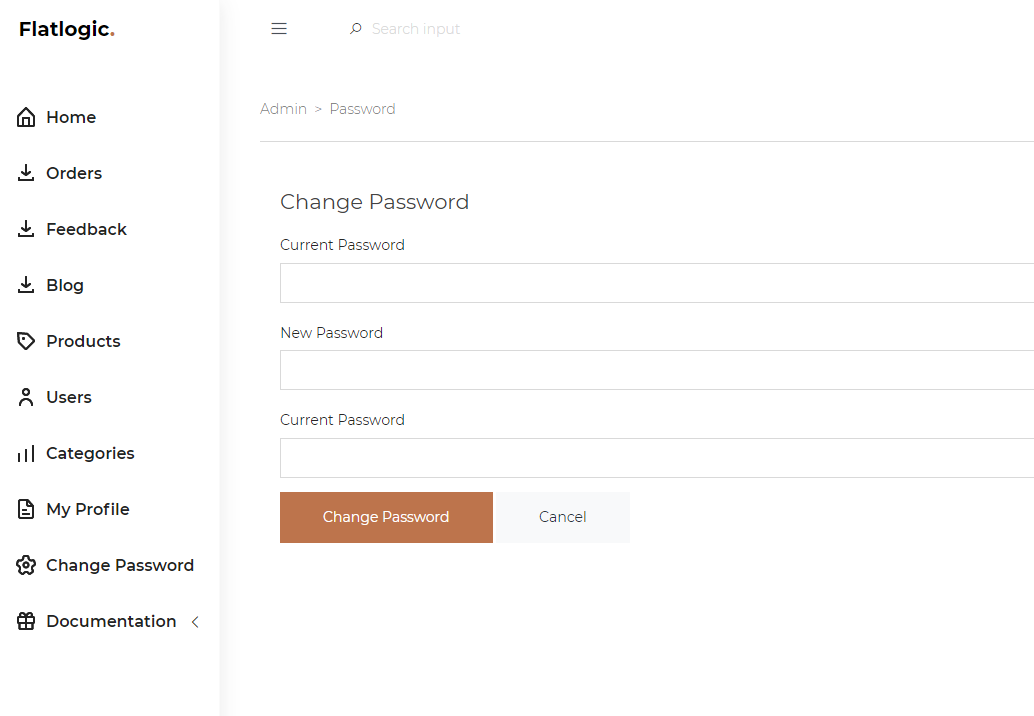This screenshot has height=716, width=1034.
Task: Select the Home icon in the sidebar
Action: (x=26, y=117)
